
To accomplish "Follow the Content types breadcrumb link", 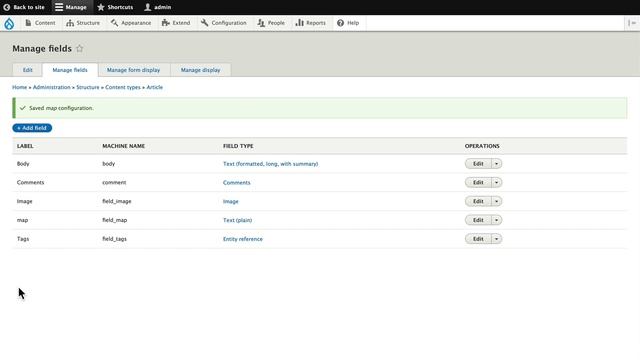I will pyautogui.click(x=122, y=87).
